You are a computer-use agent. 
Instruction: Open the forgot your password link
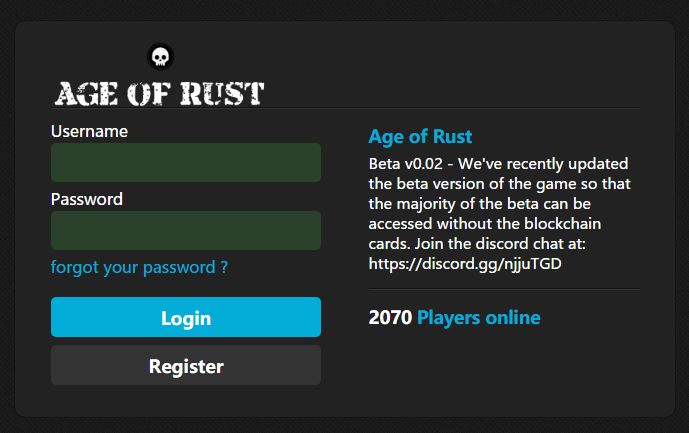coord(139,268)
